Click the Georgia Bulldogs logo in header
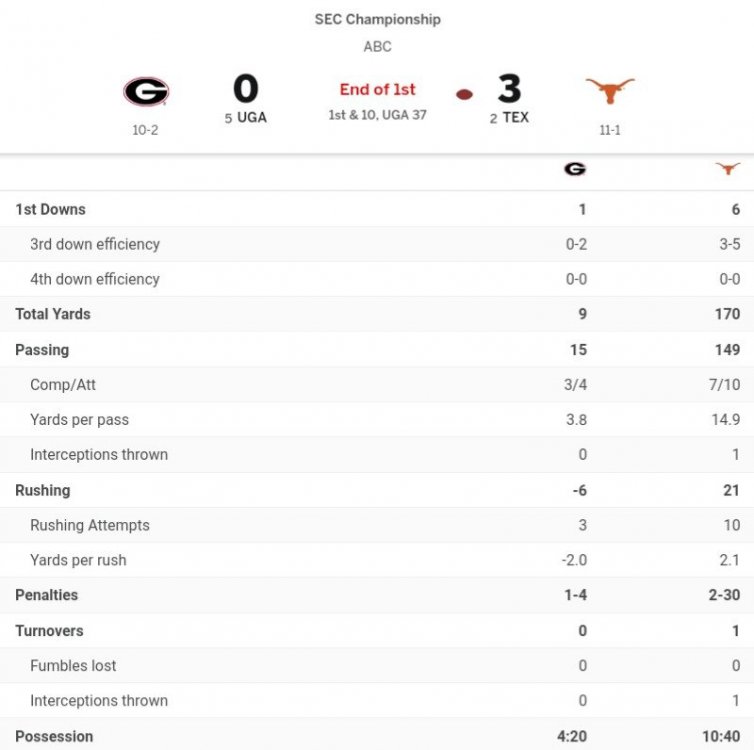Image resolution: width=754 pixels, height=750 pixels. point(146,92)
